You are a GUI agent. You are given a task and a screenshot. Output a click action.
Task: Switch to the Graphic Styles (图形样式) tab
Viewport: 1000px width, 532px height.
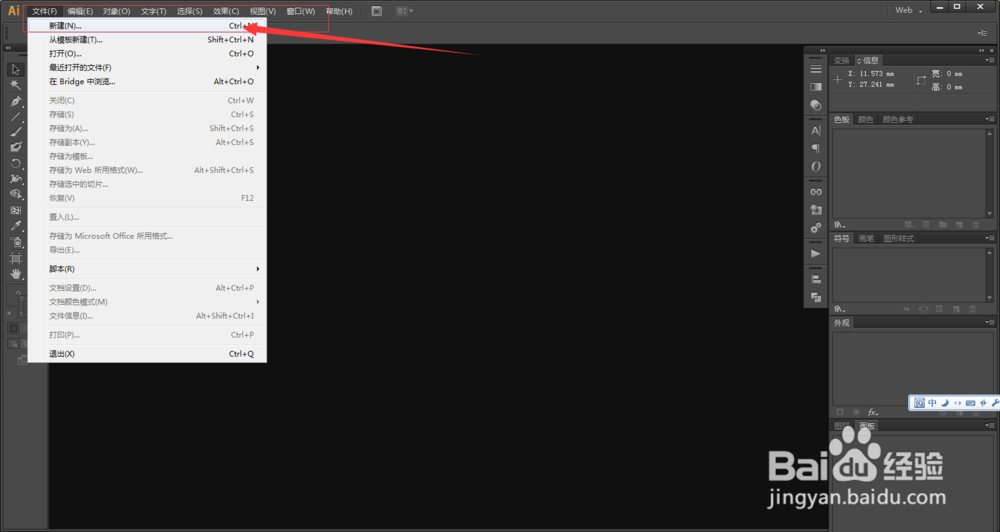pos(899,239)
